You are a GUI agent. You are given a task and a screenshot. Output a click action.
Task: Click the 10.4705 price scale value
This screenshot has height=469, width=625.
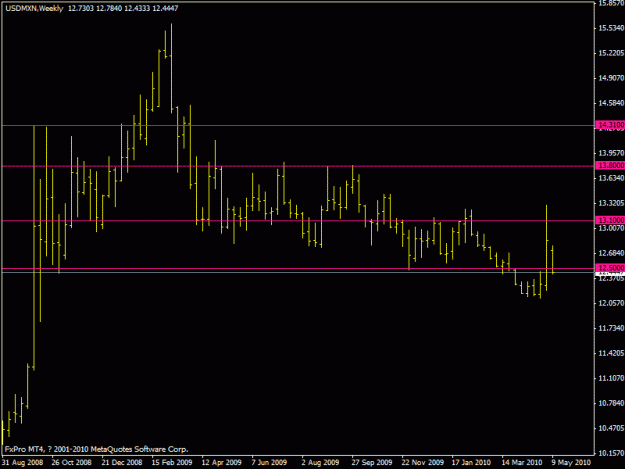tap(611, 428)
